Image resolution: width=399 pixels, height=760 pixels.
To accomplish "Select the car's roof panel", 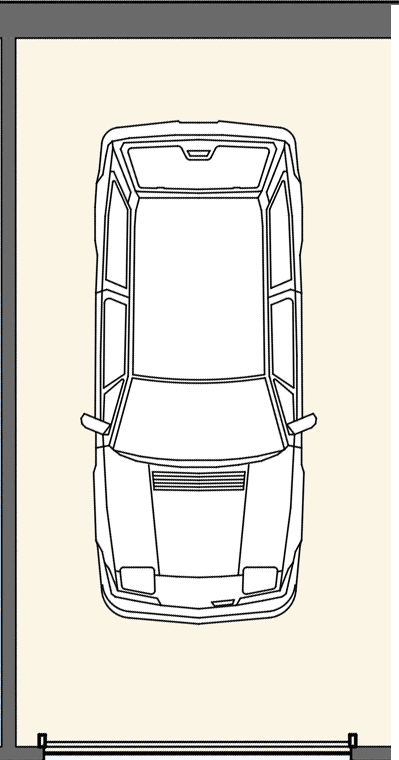I will click(x=199, y=287).
